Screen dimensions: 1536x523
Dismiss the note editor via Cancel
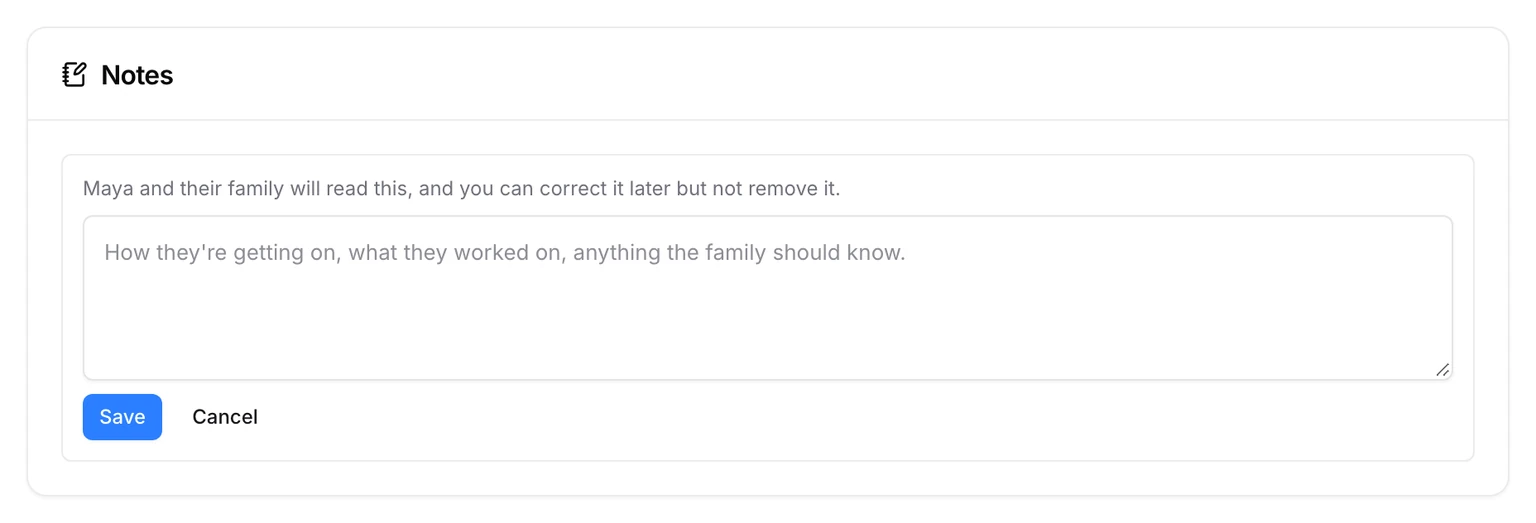coord(225,417)
